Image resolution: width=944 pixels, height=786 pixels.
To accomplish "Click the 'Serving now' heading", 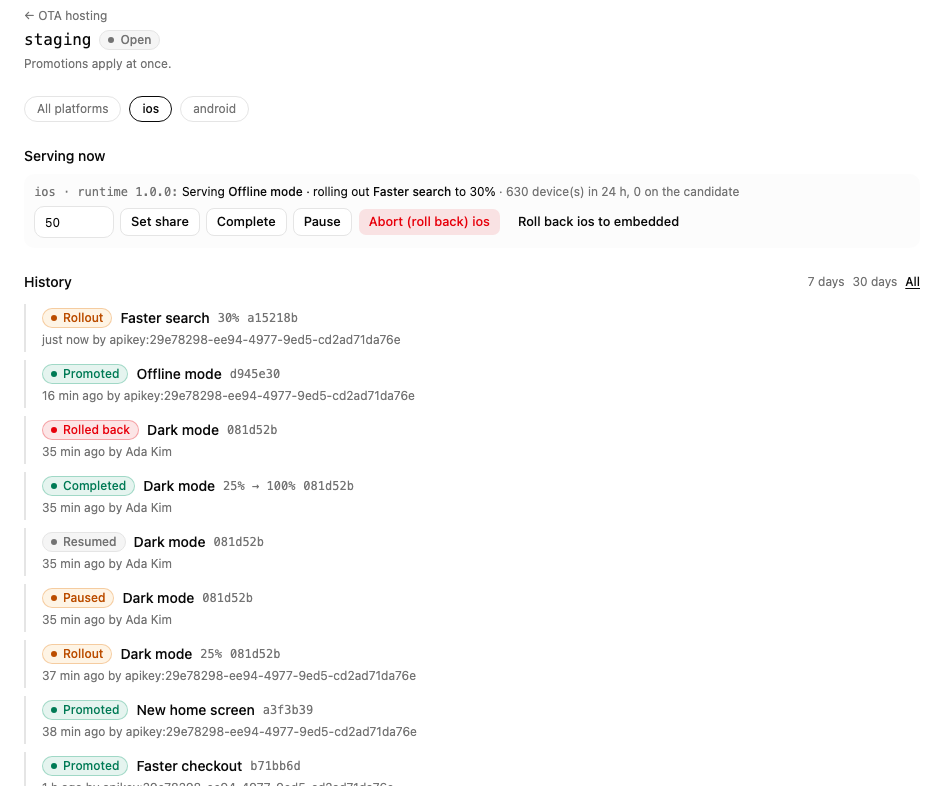I will [x=64, y=156].
